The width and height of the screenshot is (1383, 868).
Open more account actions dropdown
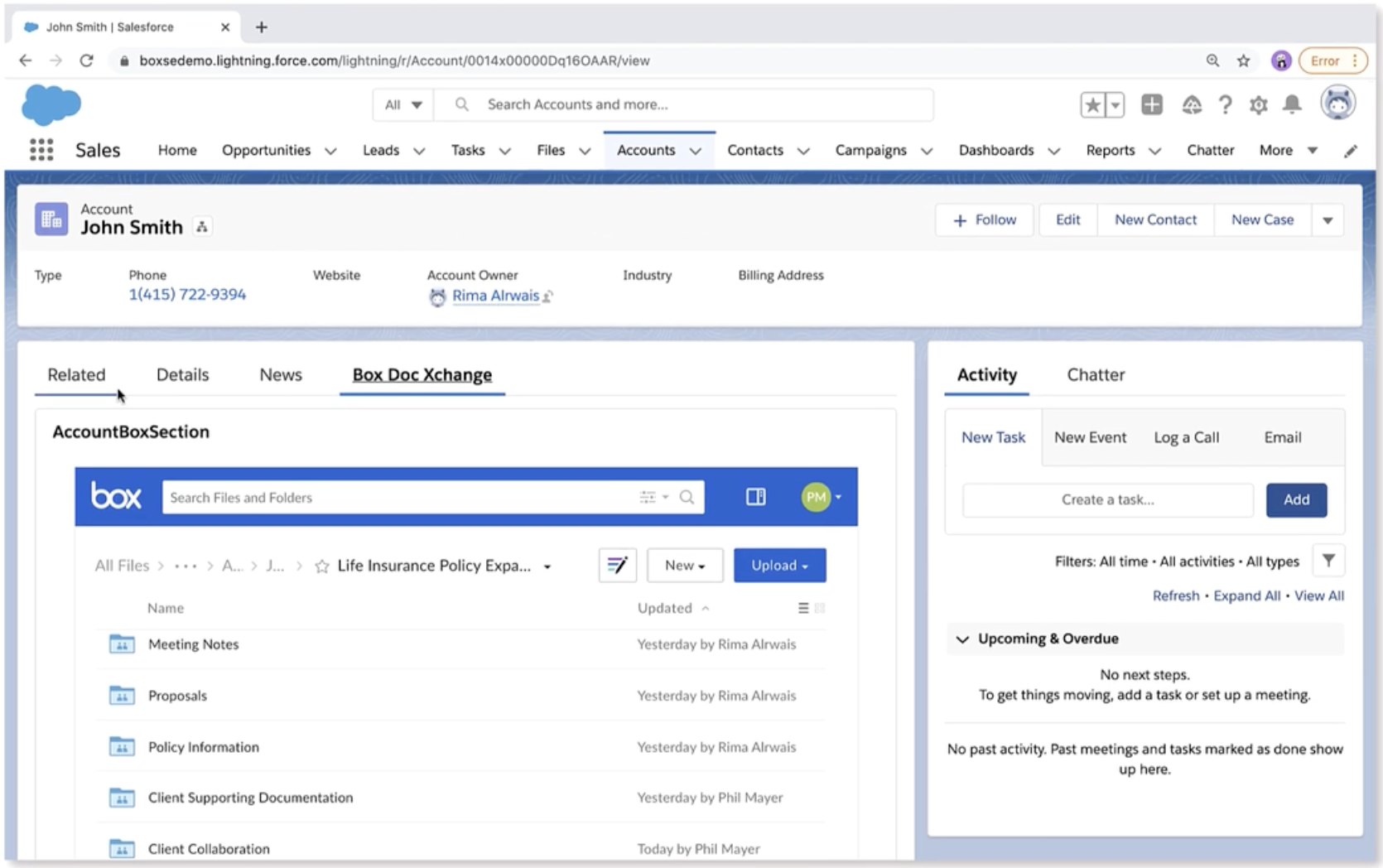[x=1328, y=220]
